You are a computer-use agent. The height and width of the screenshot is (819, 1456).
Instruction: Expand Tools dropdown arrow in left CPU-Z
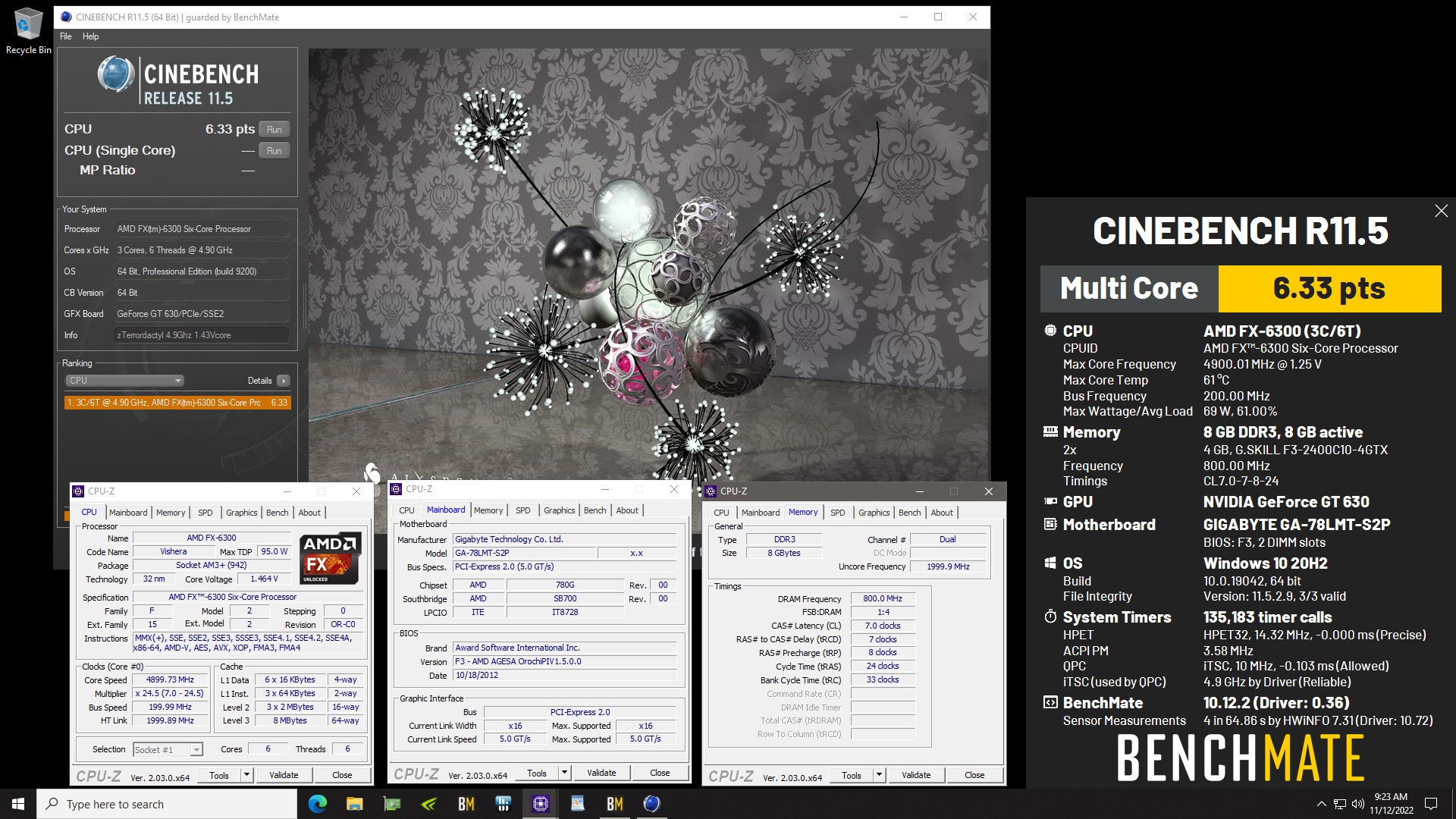(x=246, y=775)
